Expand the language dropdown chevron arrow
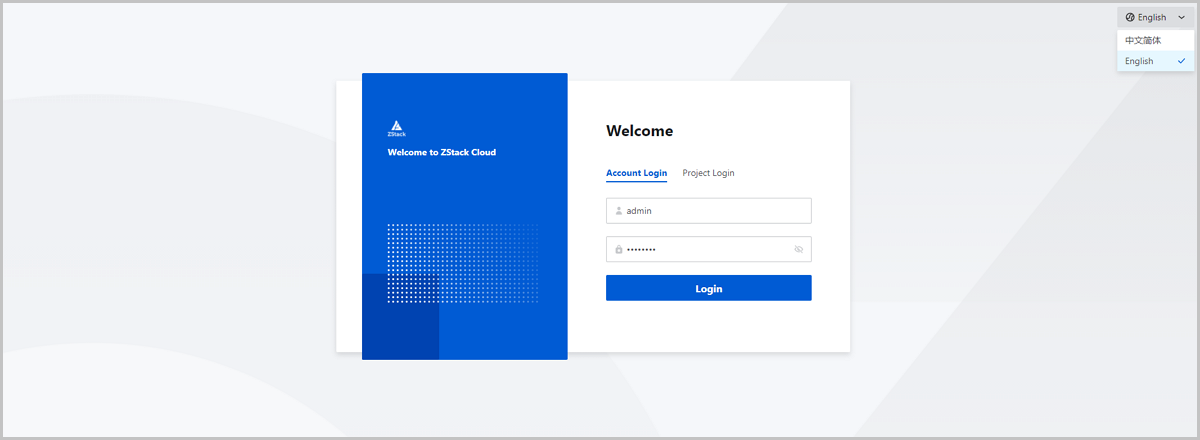This screenshot has width=1200, height=440. [1181, 17]
